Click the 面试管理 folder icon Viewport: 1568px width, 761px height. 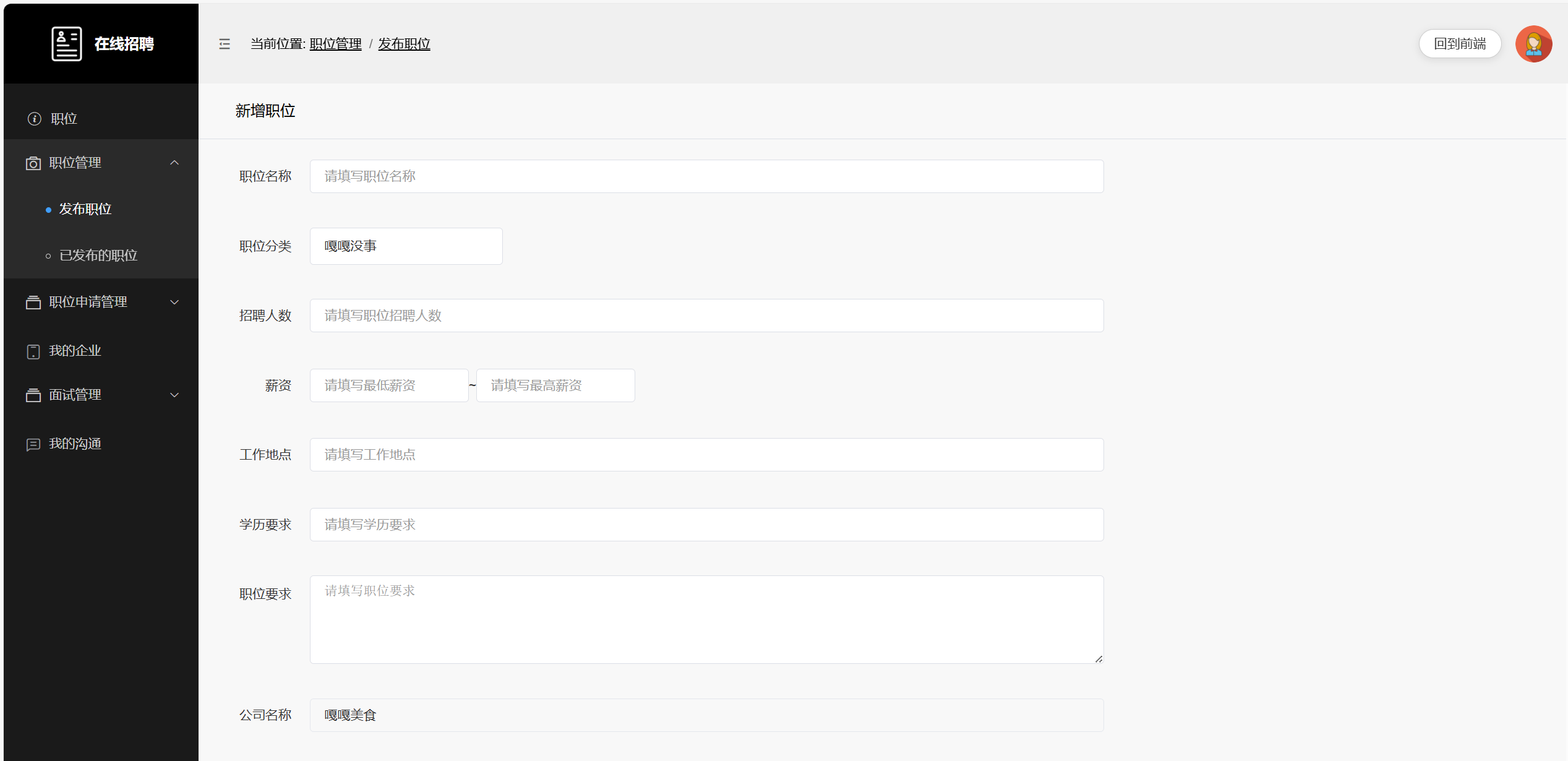pos(33,395)
